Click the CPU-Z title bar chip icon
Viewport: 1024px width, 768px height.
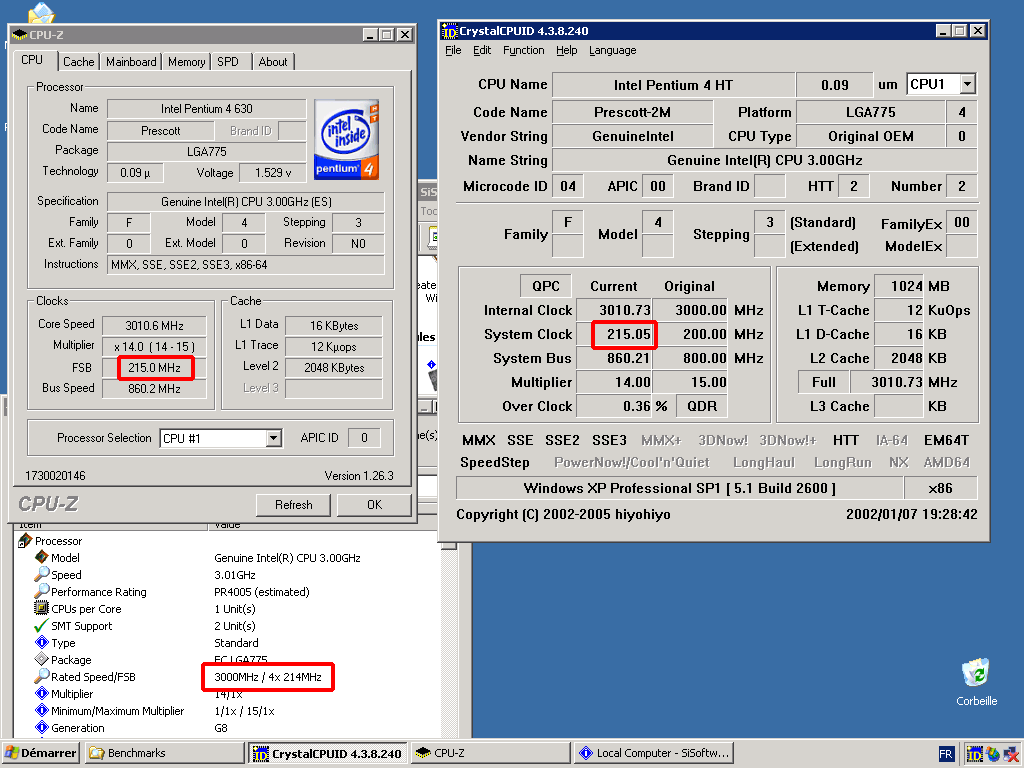[20, 35]
